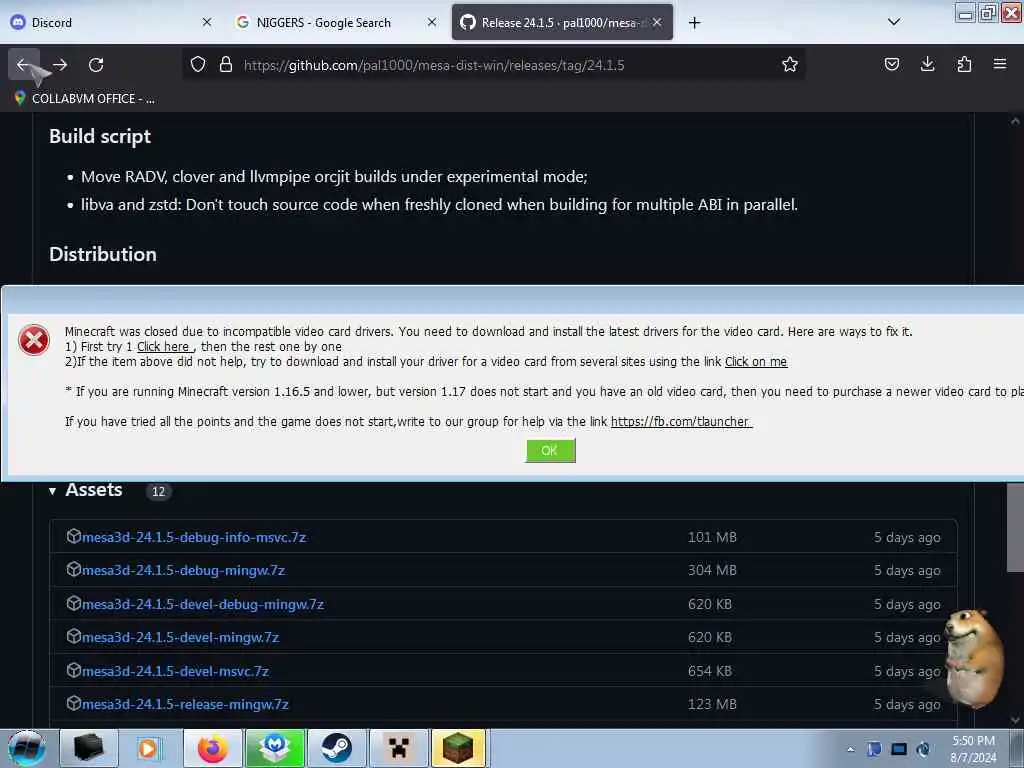Save page to Pocket
The image size is (1024, 768).
click(x=891, y=64)
